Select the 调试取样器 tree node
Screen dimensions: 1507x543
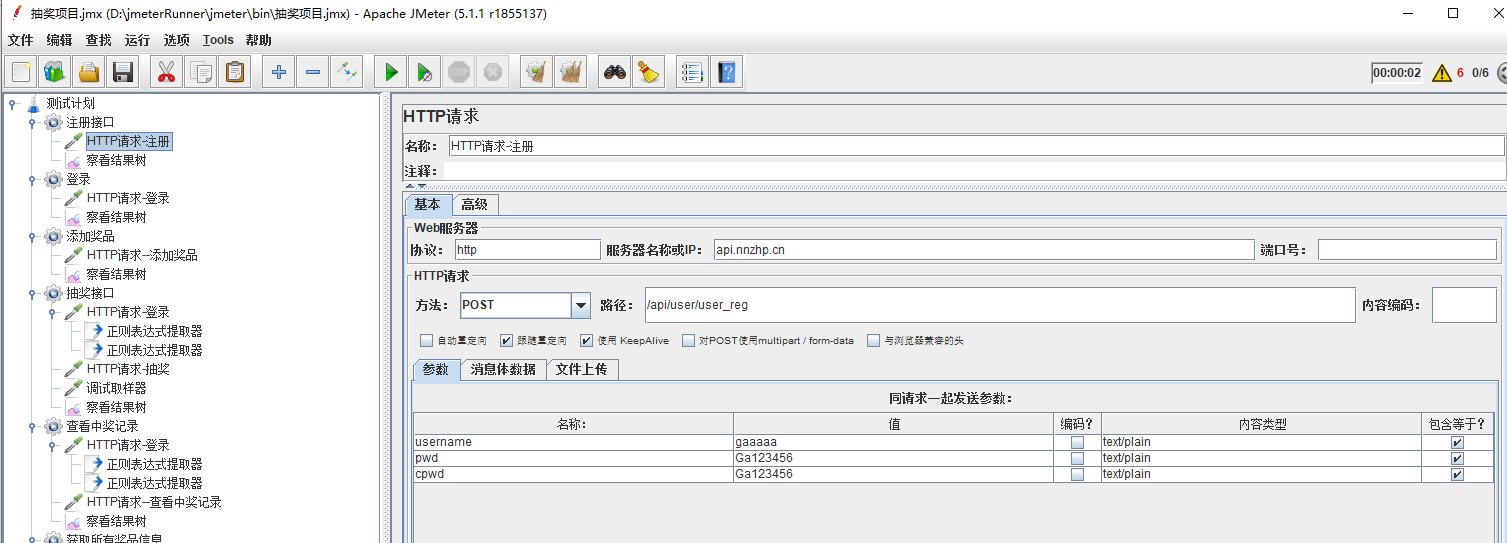click(116, 388)
